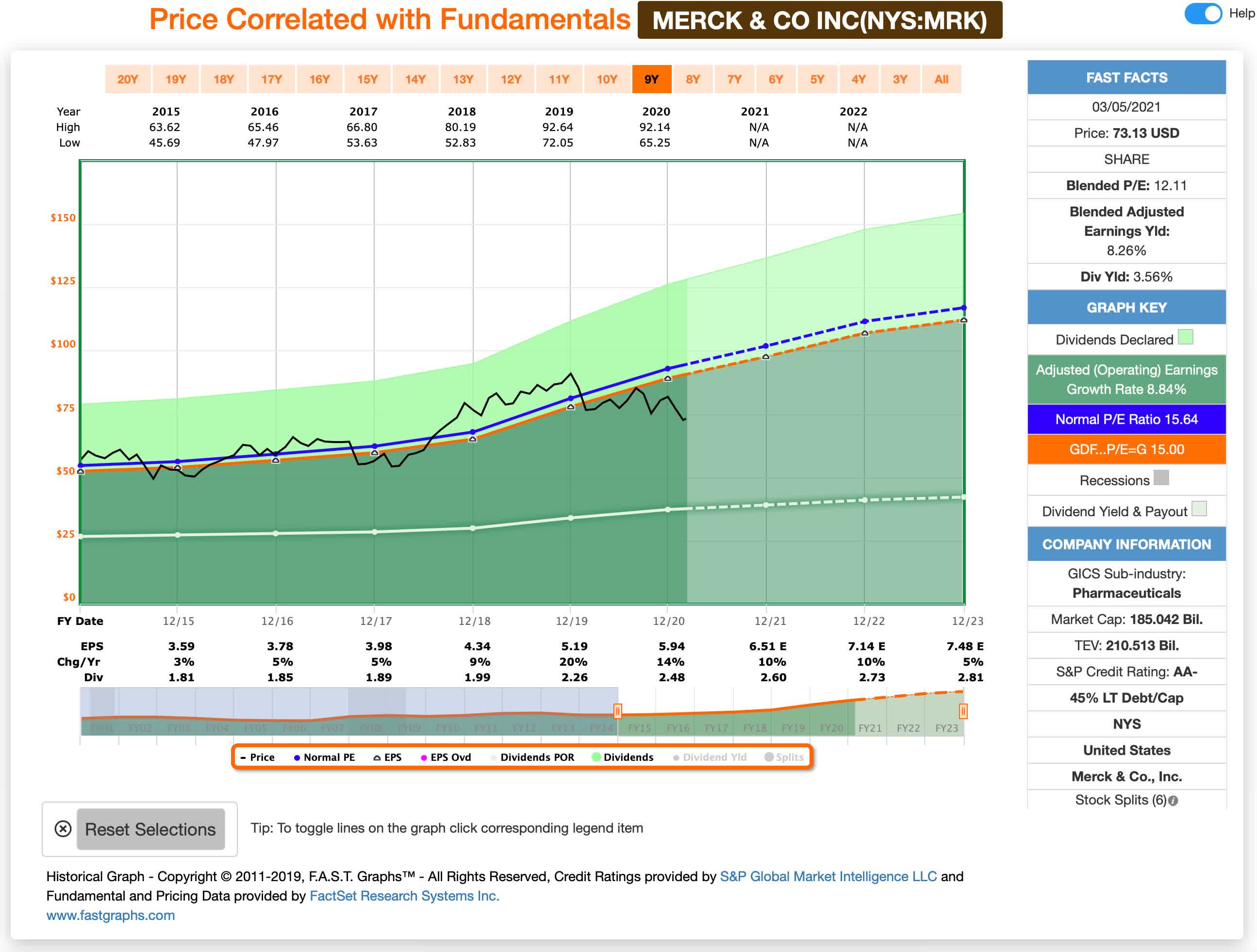Click Dividend Yield & Payout swatch
This screenshot has height=952, width=1257.
(1199, 509)
